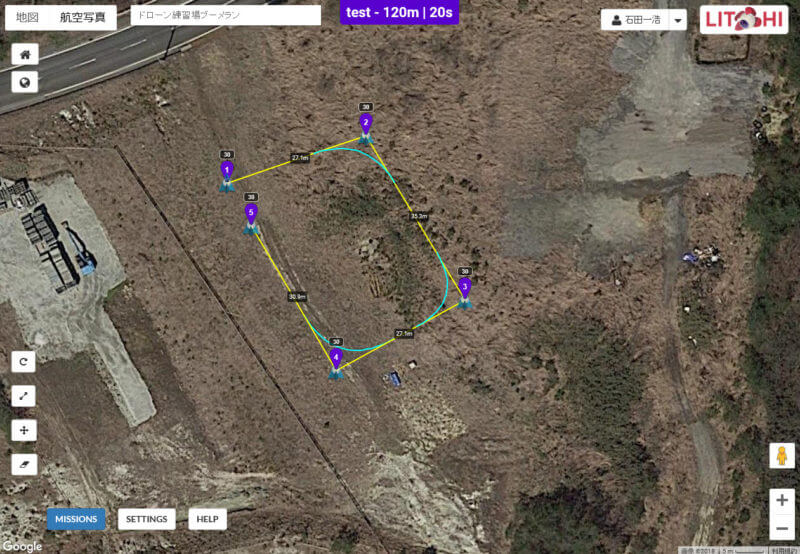Image resolution: width=800 pixels, height=554 pixels.
Task: Click the home icon button
Action: point(24,54)
